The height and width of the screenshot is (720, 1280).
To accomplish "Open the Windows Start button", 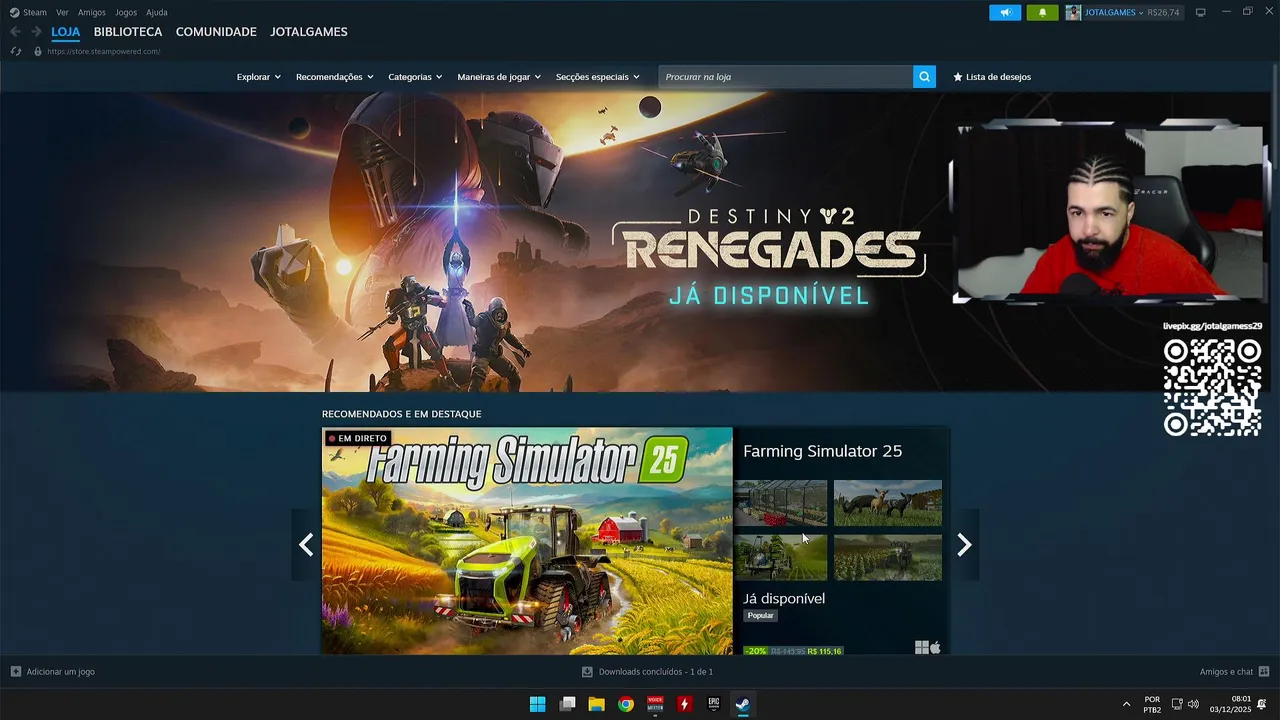I will coord(537,704).
